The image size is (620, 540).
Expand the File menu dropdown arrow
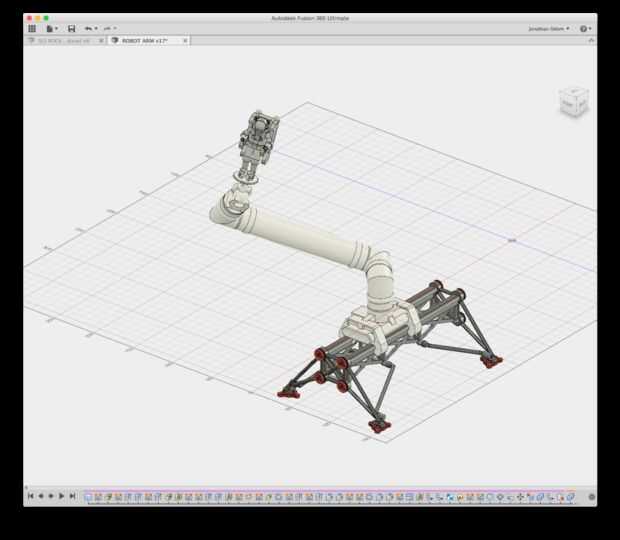[x=57, y=28]
